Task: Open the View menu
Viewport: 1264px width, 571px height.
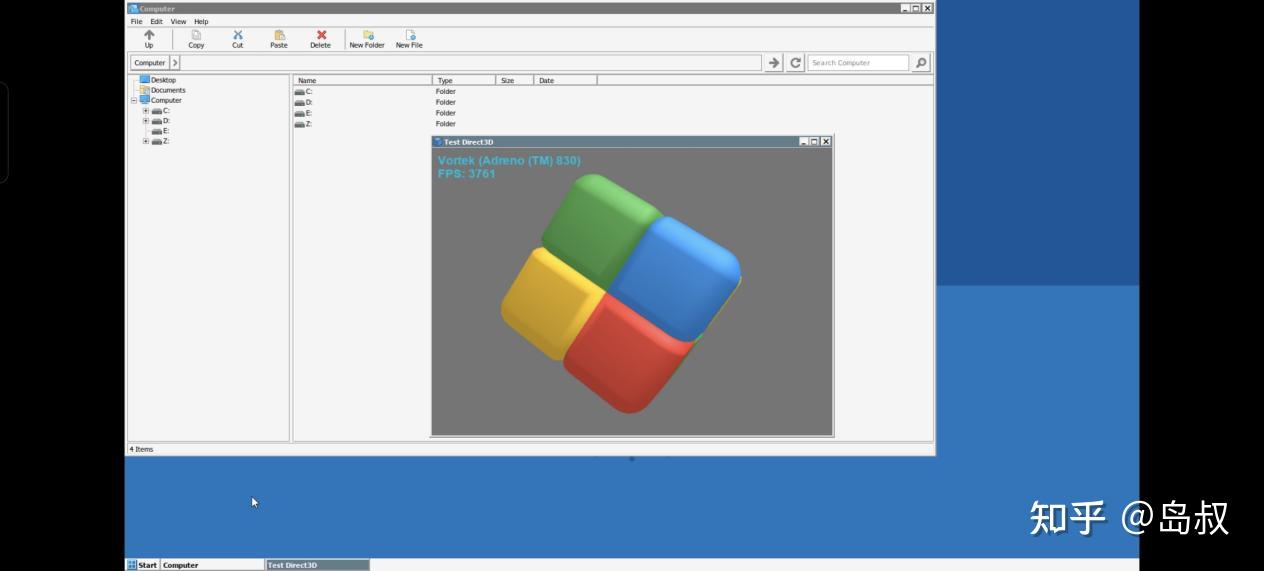Action: pos(178,21)
